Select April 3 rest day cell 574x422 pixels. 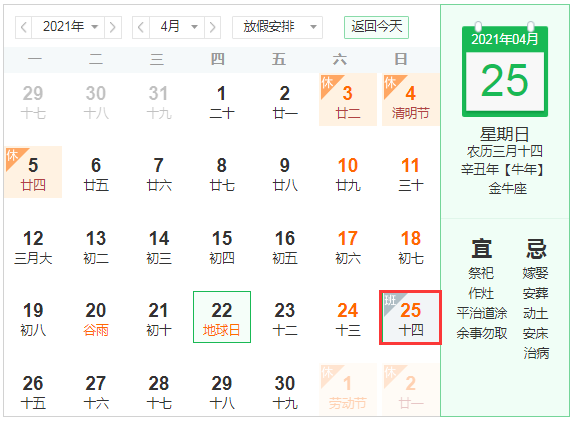(x=348, y=100)
